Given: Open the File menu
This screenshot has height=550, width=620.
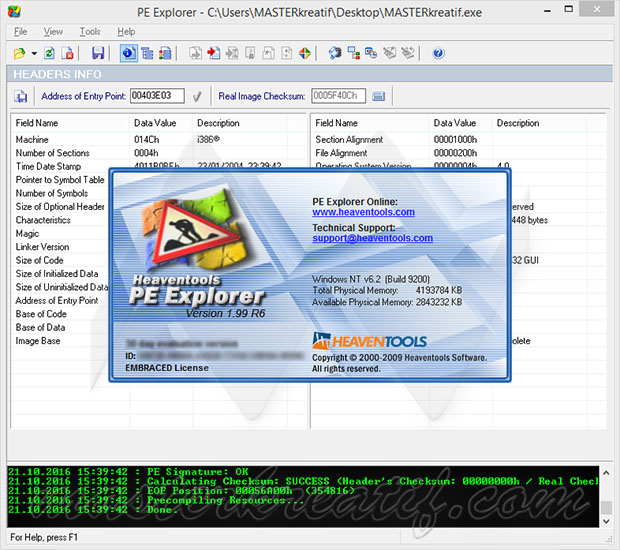Looking at the screenshot, I should (x=20, y=32).
